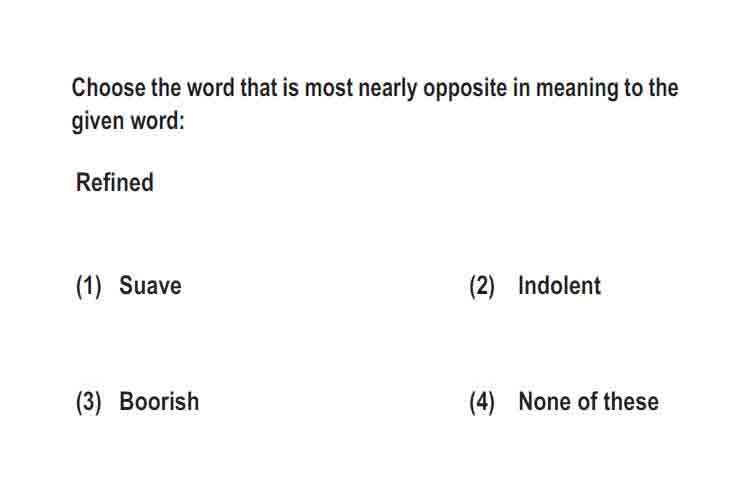The image size is (750, 500).
Task: Click the word nearly in the question
Action: [388, 89]
